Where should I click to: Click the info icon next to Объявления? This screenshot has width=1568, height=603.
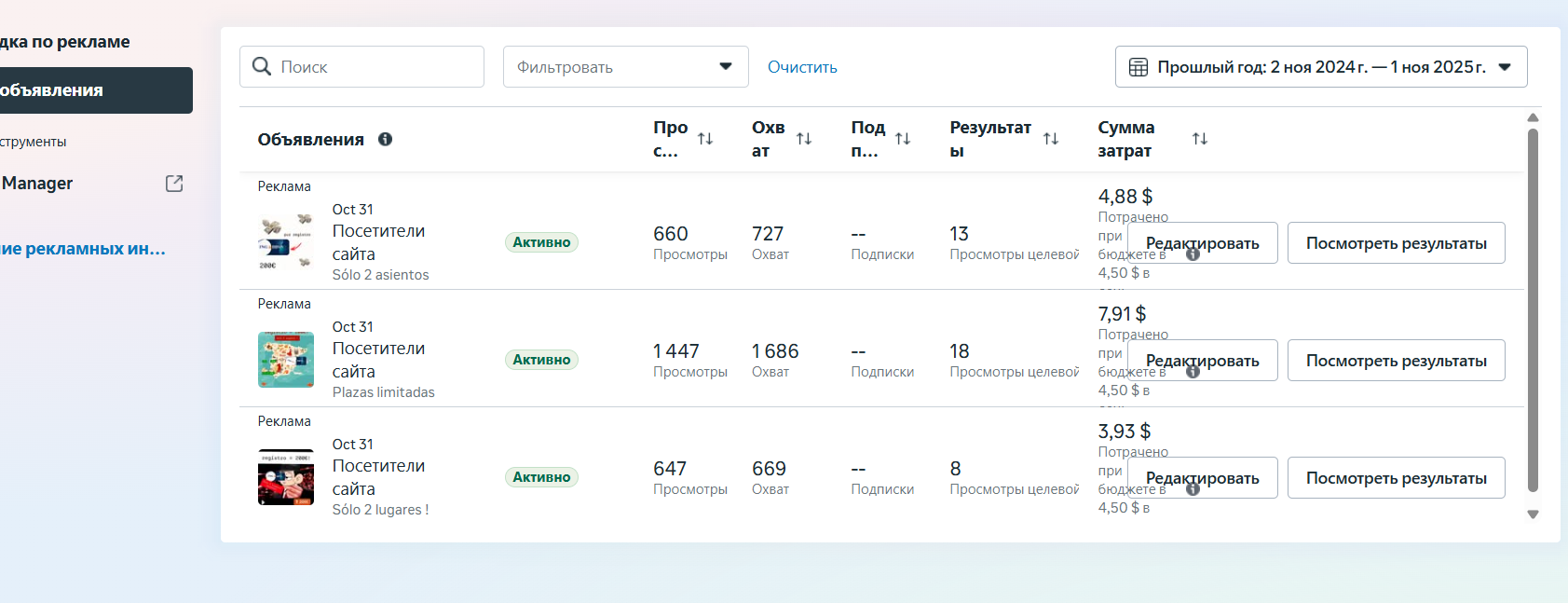coord(385,139)
